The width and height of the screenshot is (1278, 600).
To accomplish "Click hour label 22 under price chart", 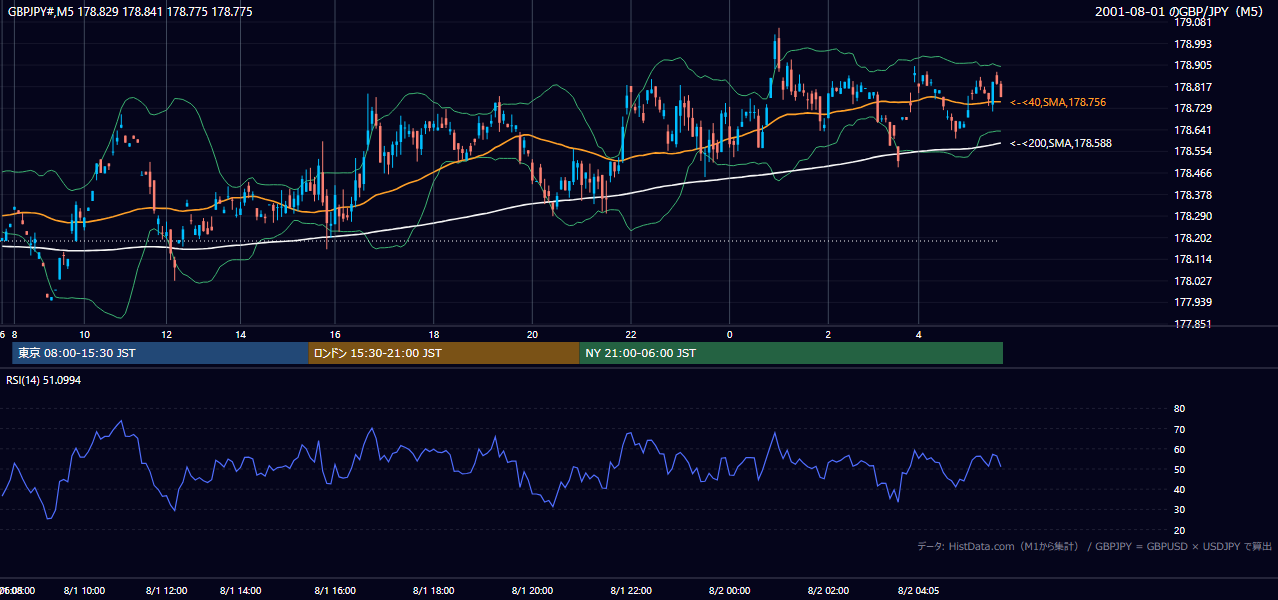I will coord(631,334).
